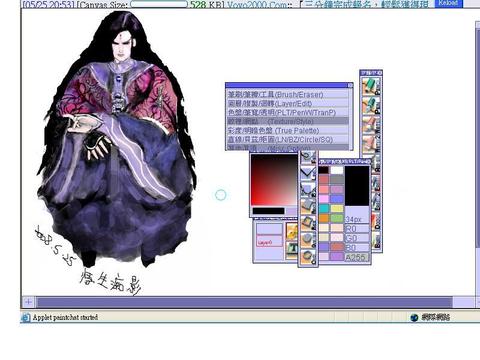Pick the black palette swatch
Screen dimensions: 480x360
[x=323, y=170]
